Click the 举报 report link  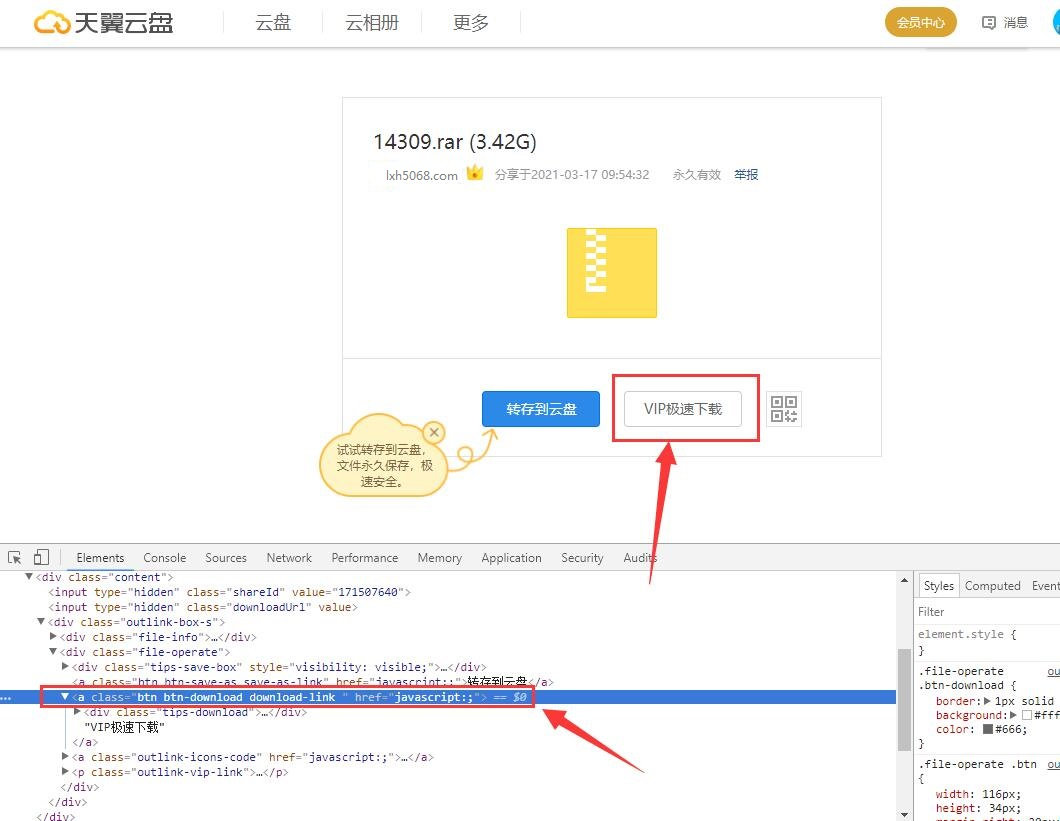[746, 174]
